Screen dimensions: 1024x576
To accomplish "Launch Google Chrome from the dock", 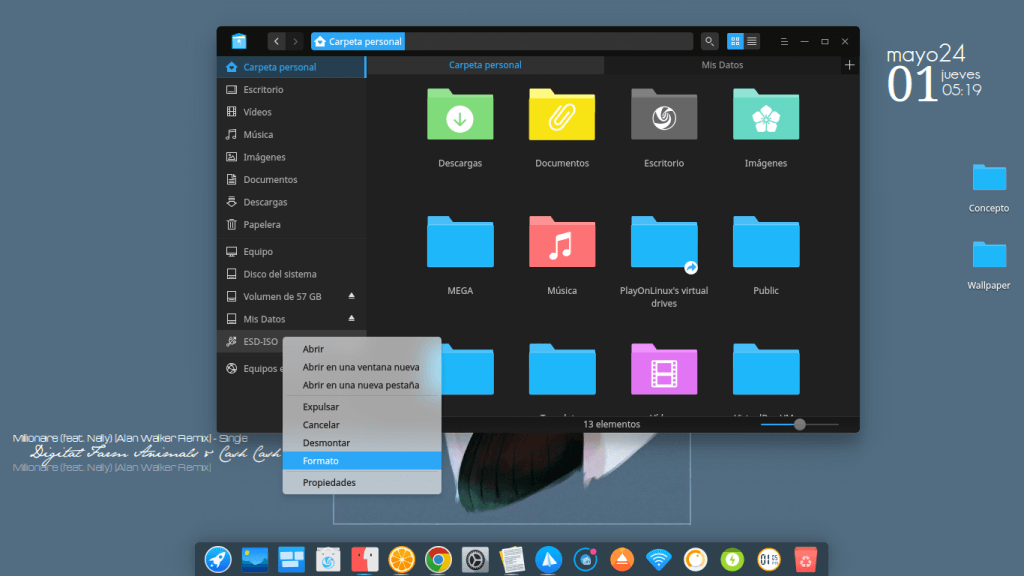I will tap(436, 559).
